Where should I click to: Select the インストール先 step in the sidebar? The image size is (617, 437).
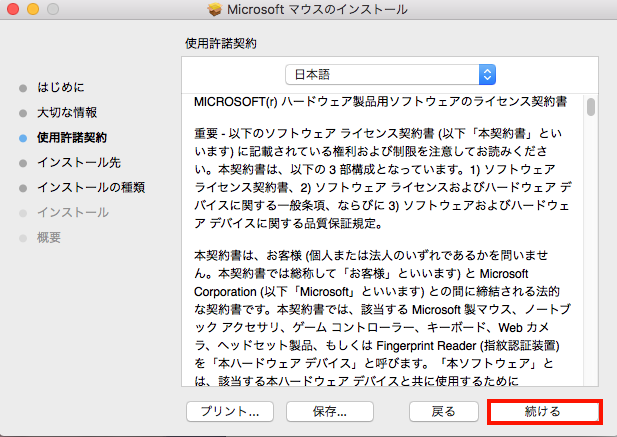pos(79,162)
